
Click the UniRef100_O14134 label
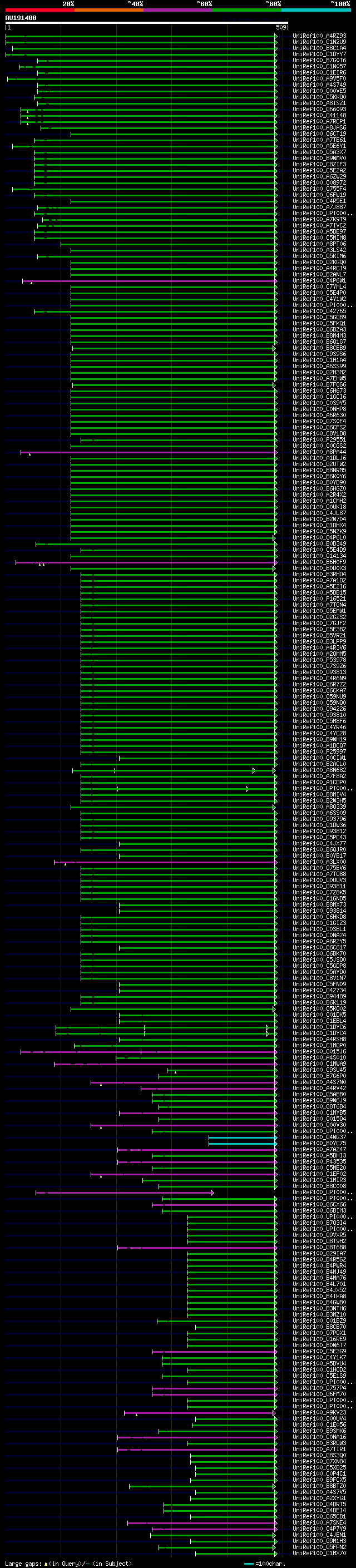click(319, 556)
